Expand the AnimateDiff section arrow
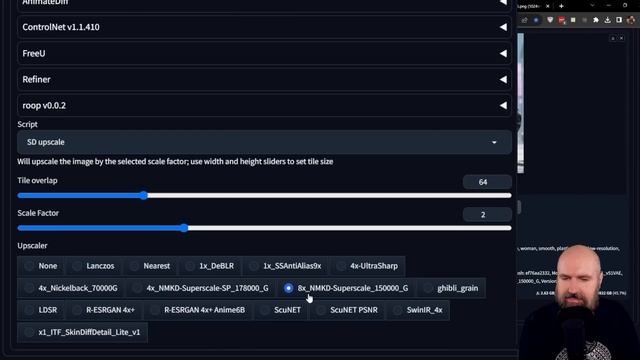 pos(503,2)
